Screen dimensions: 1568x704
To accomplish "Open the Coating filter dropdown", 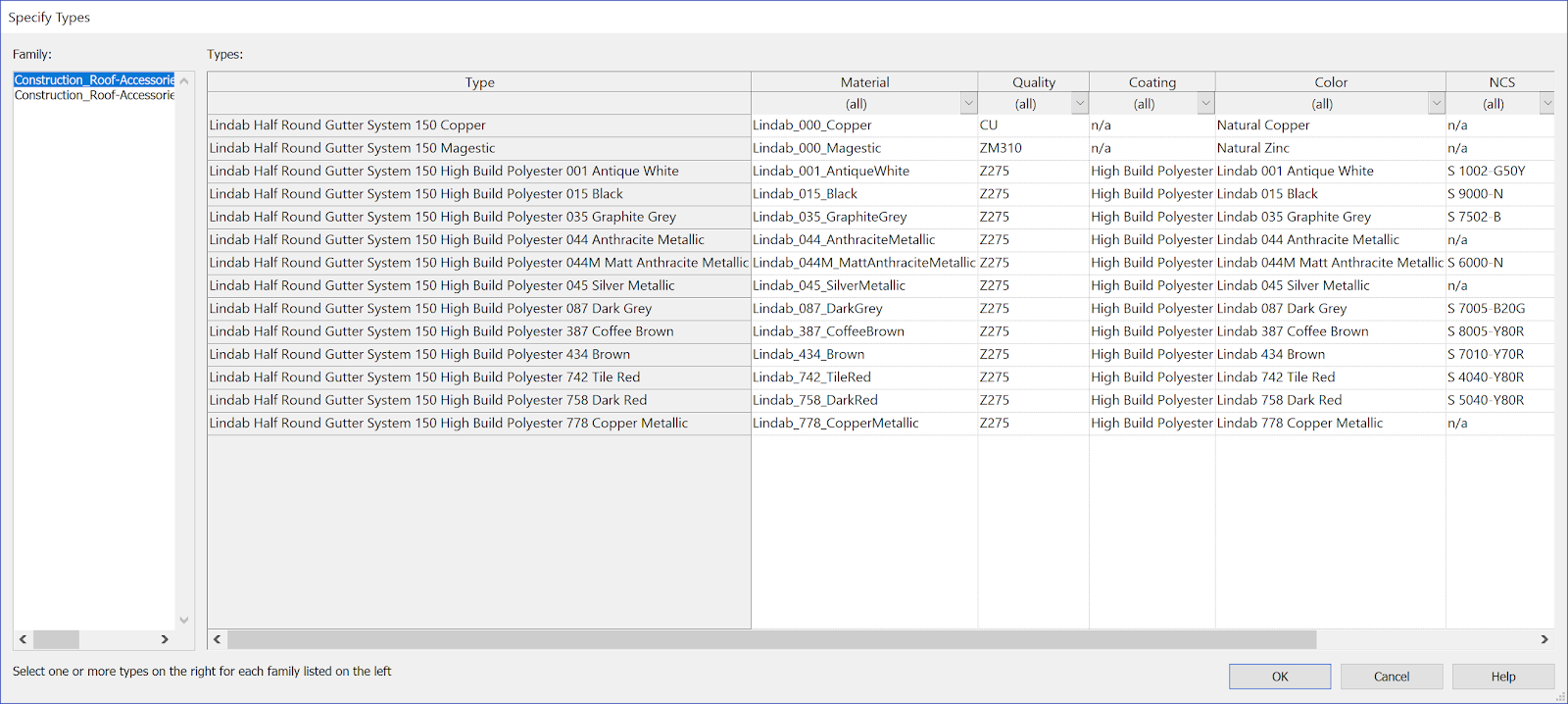I will [x=1206, y=103].
